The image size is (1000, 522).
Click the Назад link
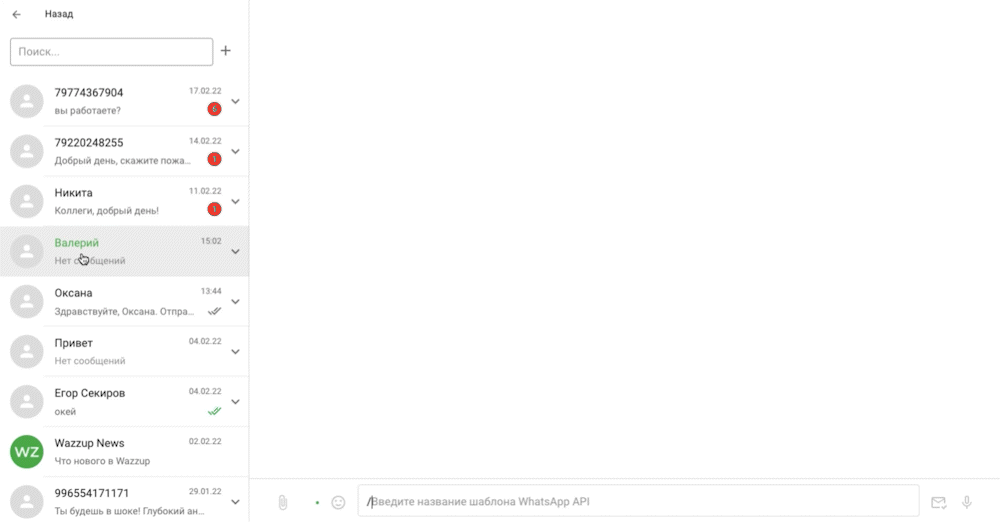coord(59,14)
